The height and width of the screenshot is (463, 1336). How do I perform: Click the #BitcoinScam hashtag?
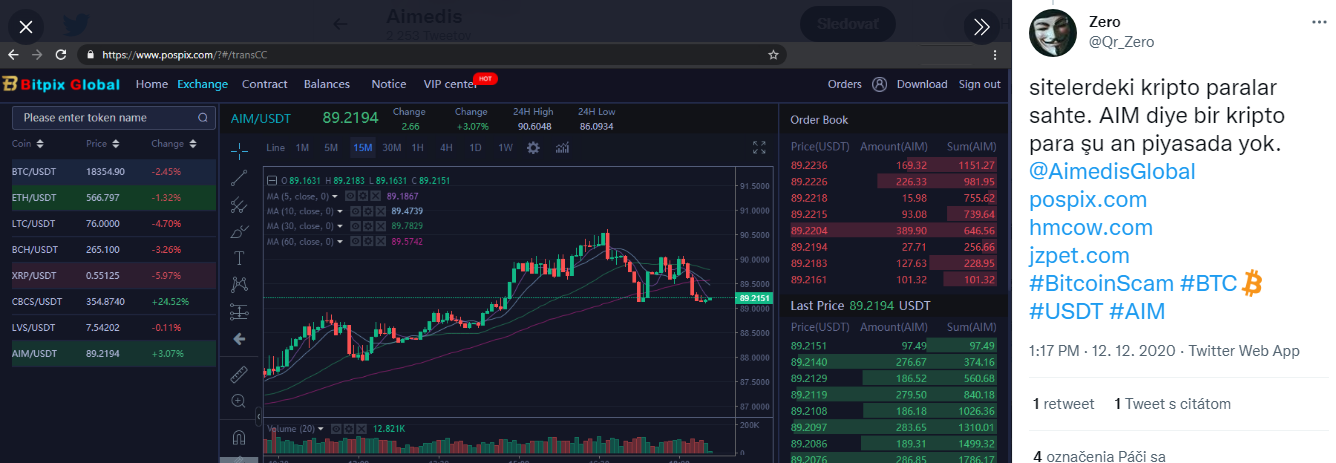click(x=1100, y=283)
